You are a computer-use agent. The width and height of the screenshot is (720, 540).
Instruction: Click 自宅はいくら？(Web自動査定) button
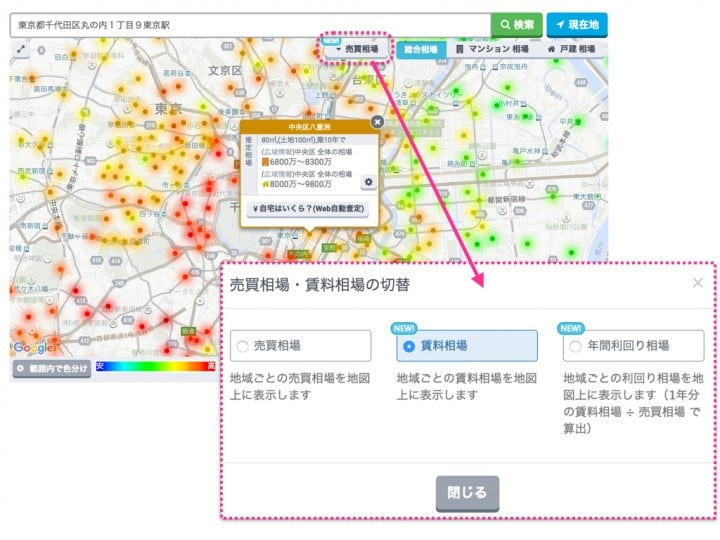(x=308, y=209)
